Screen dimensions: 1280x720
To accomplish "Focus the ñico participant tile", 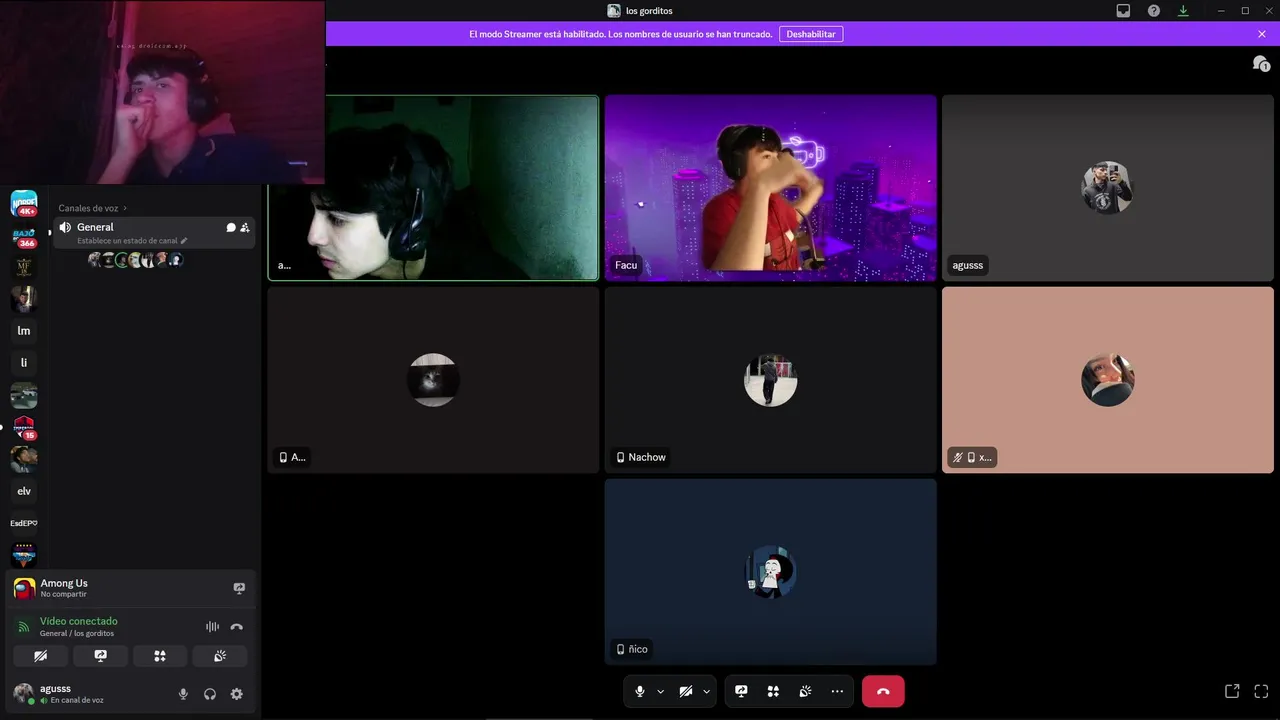I will 771,572.
